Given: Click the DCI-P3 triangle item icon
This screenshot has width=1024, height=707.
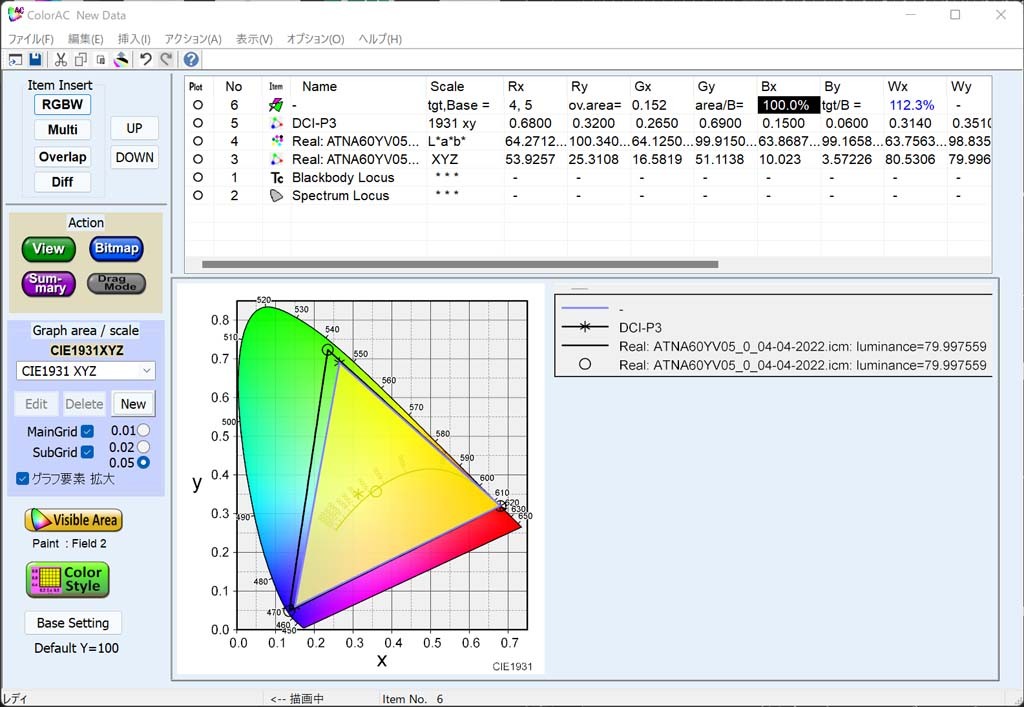Looking at the screenshot, I should pos(277,123).
